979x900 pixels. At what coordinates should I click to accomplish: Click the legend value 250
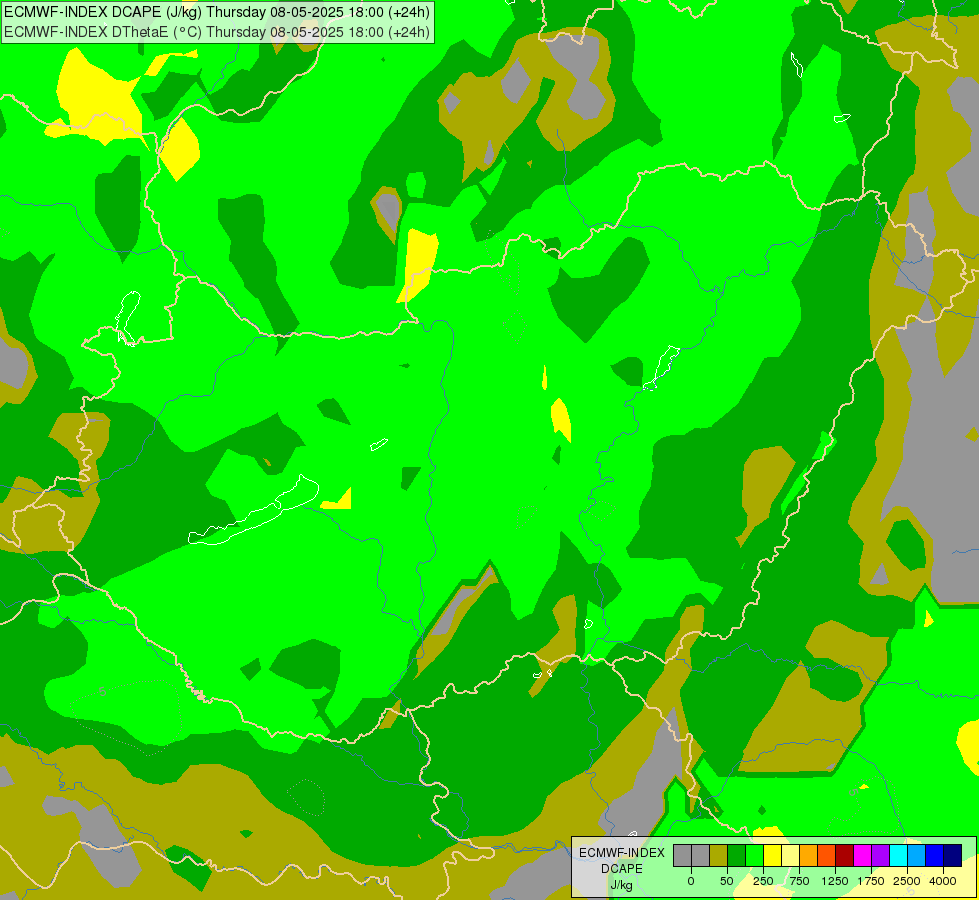tap(763, 881)
